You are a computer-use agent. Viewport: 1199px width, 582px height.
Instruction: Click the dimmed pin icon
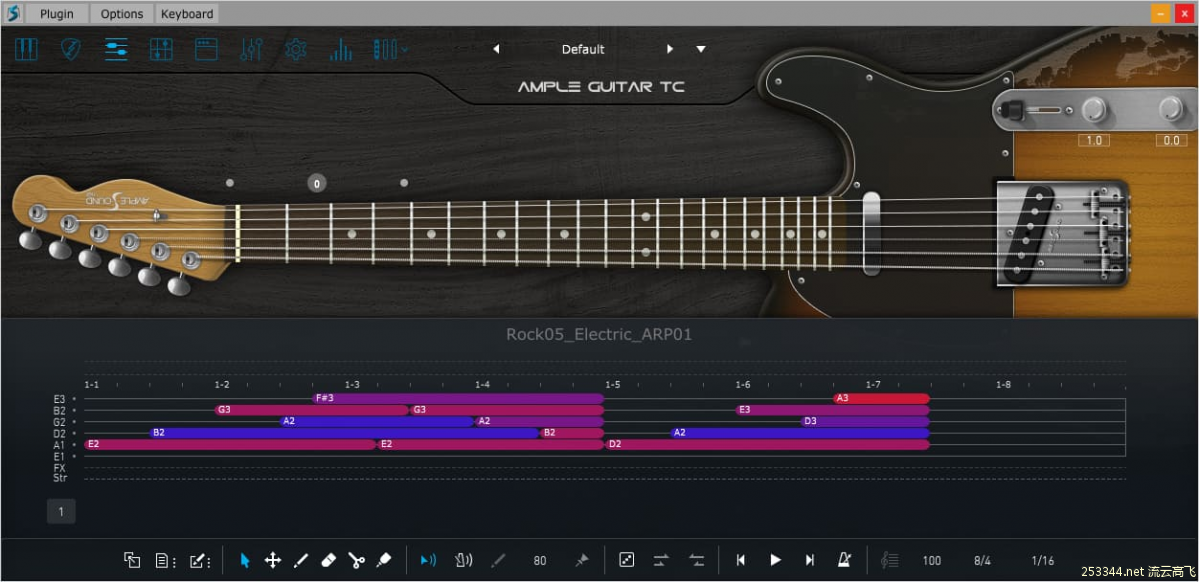click(581, 561)
